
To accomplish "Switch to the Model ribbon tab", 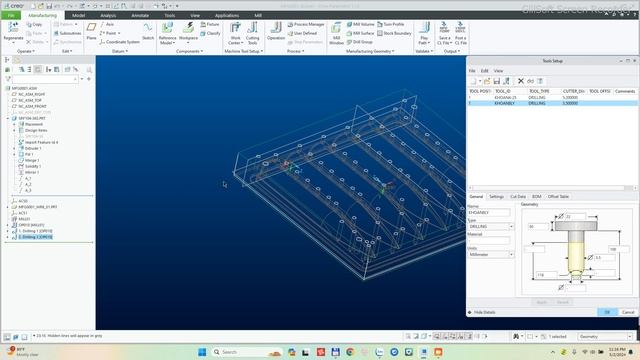I will (78, 16).
